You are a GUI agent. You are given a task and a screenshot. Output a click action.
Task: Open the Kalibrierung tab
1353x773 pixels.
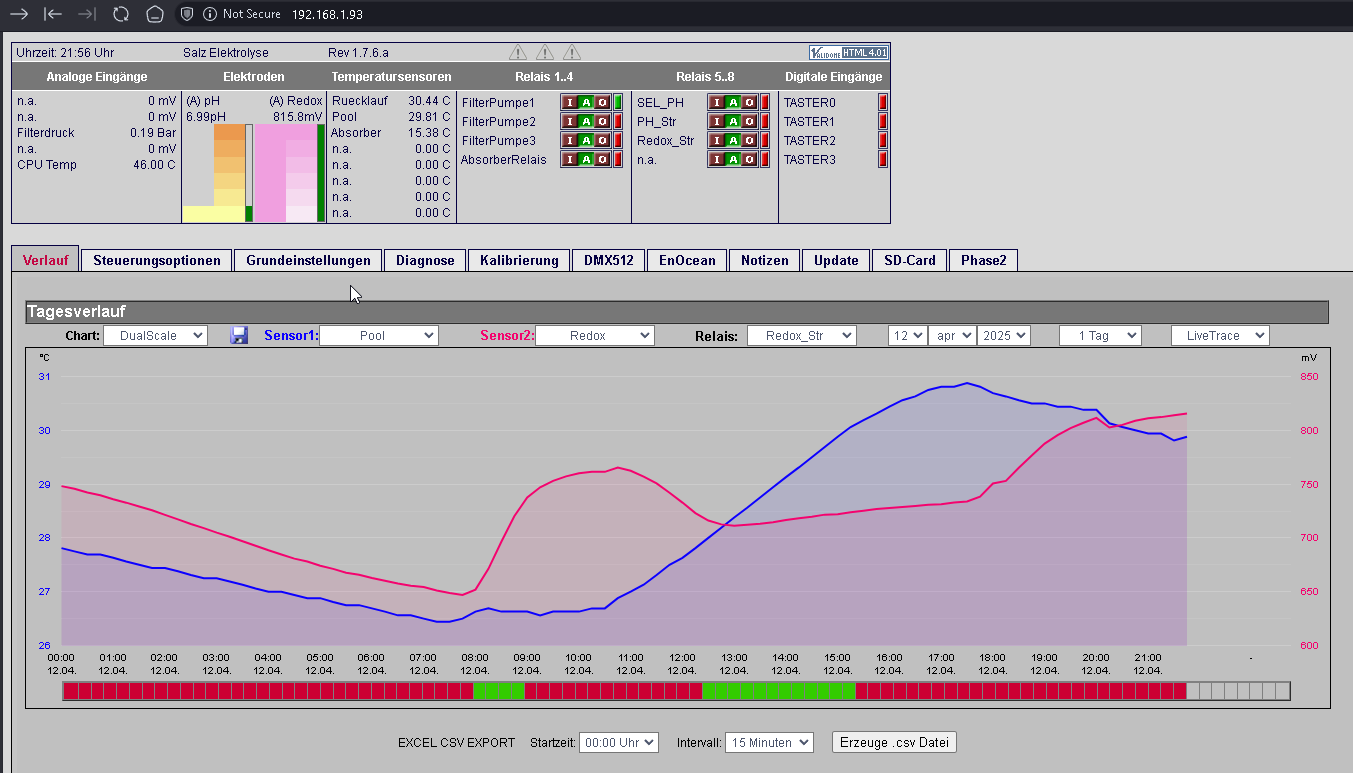[x=519, y=260]
